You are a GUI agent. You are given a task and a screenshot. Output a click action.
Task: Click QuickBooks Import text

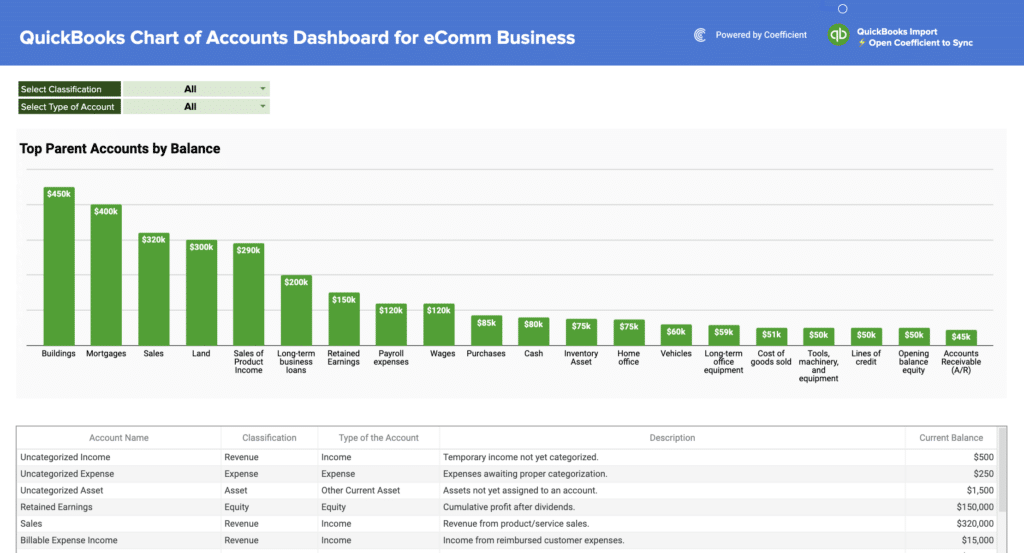(897, 31)
